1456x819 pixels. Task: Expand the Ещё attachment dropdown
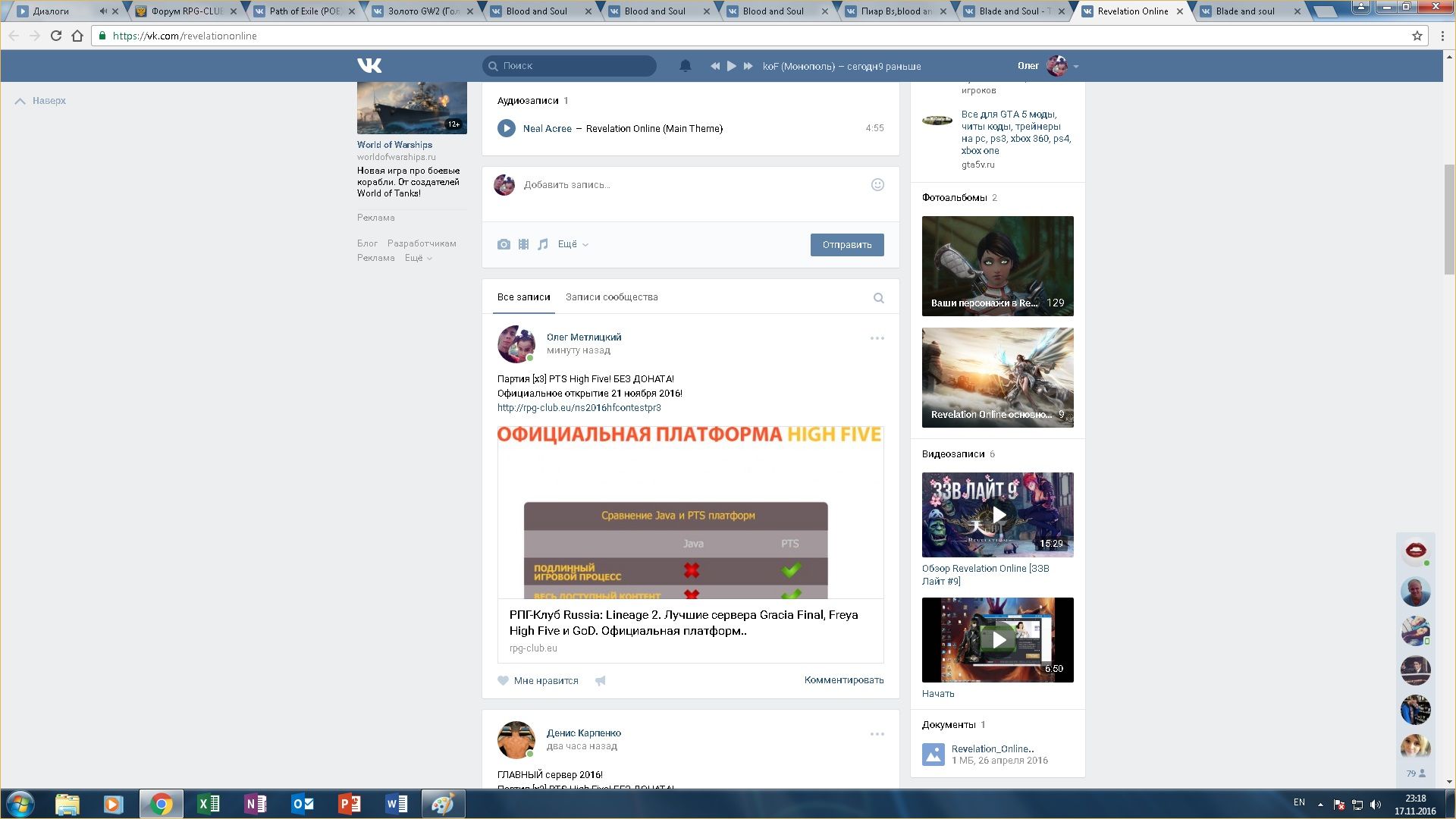click(573, 244)
